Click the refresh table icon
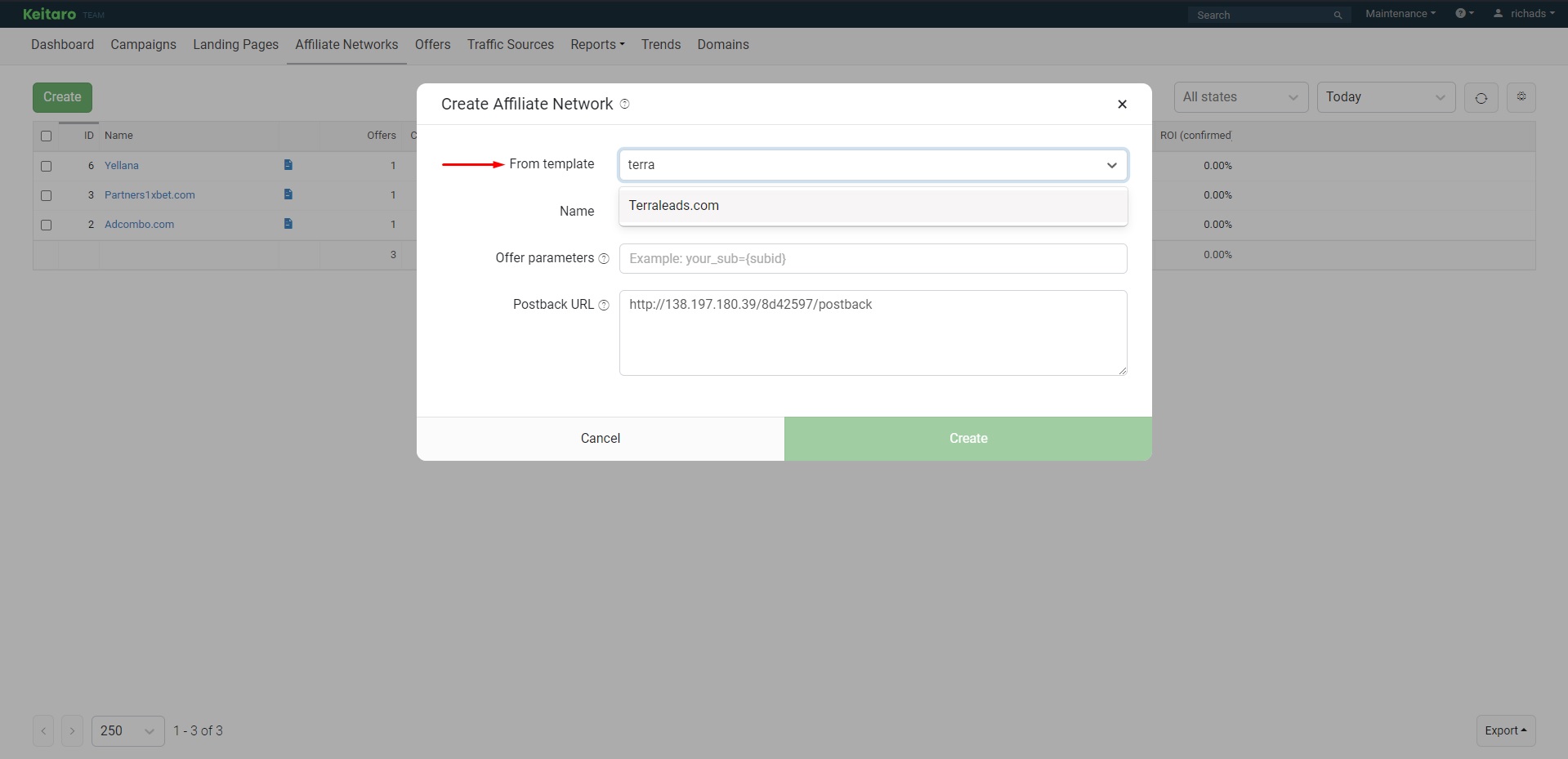Screen dimensions: 1568x759 tap(1481, 97)
